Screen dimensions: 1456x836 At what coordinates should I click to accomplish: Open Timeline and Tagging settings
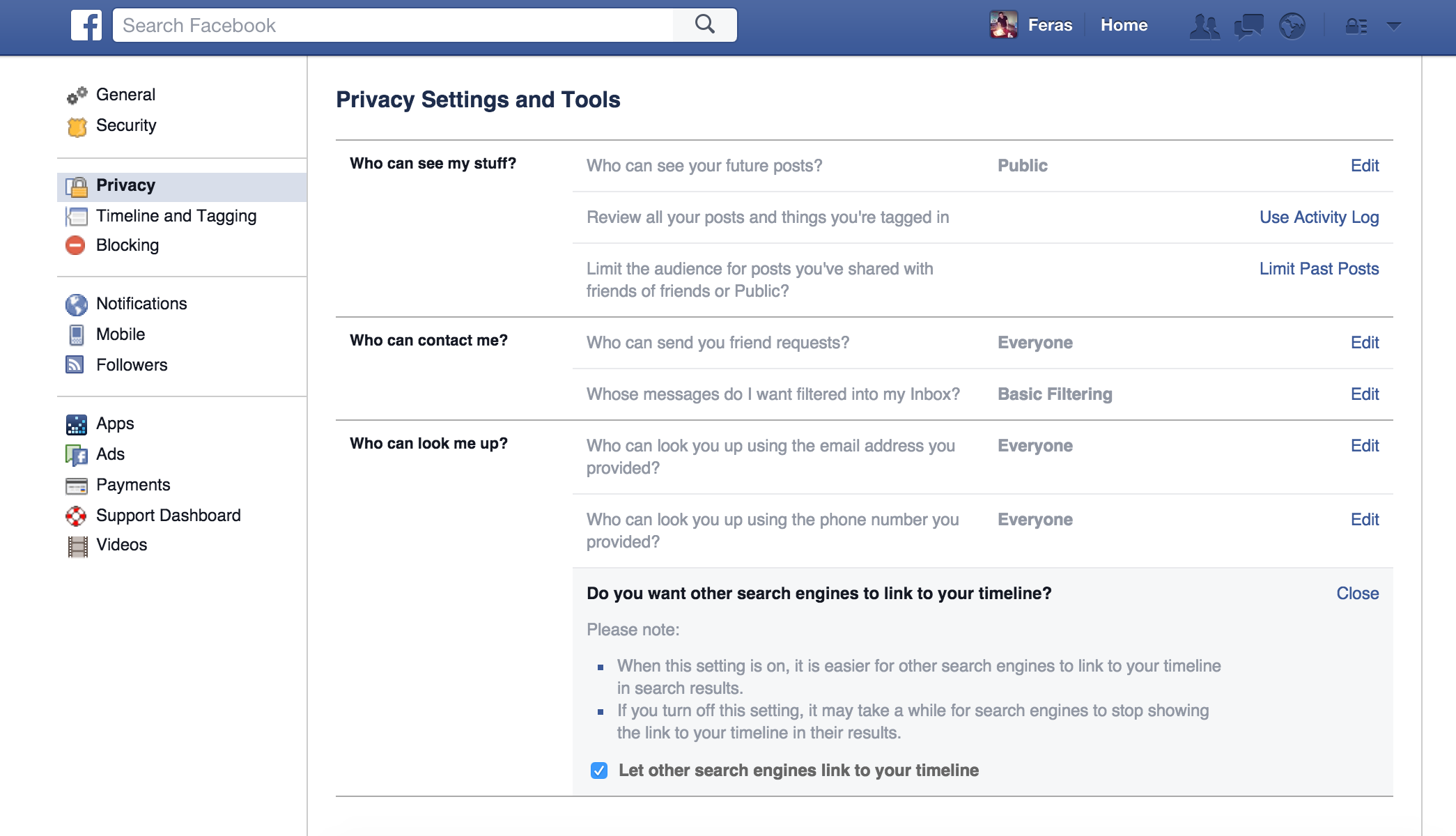(x=176, y=216)
